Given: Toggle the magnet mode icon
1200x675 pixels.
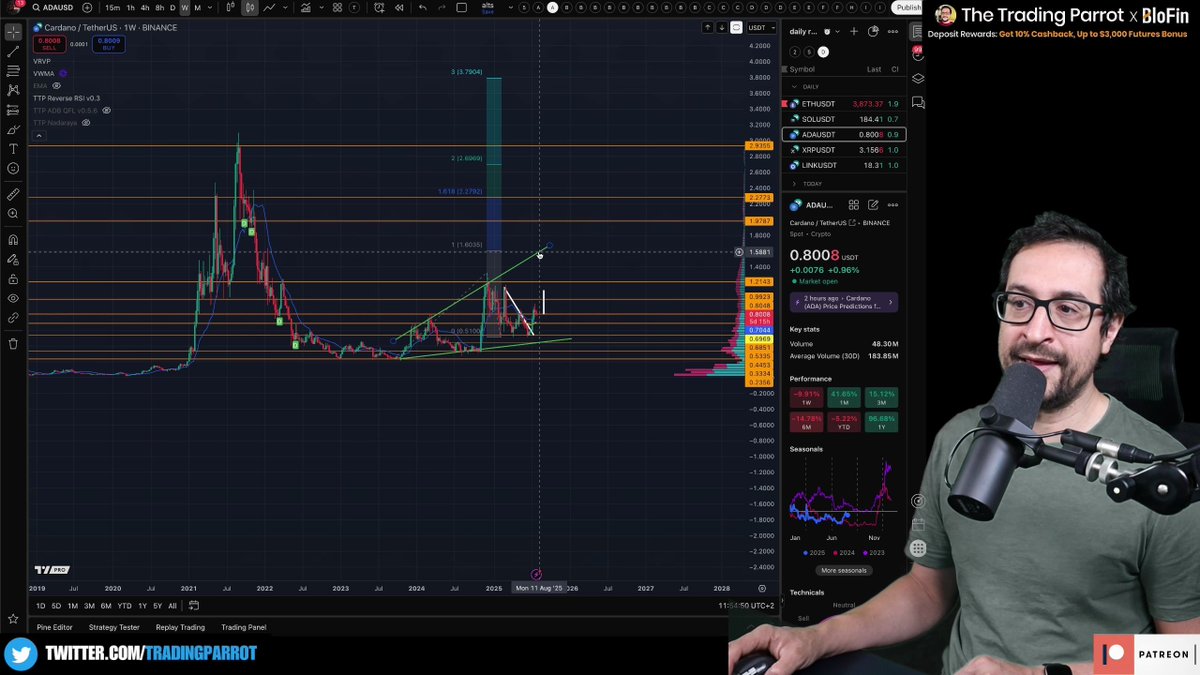Looking at the screenshot, I should pos(13,240).
